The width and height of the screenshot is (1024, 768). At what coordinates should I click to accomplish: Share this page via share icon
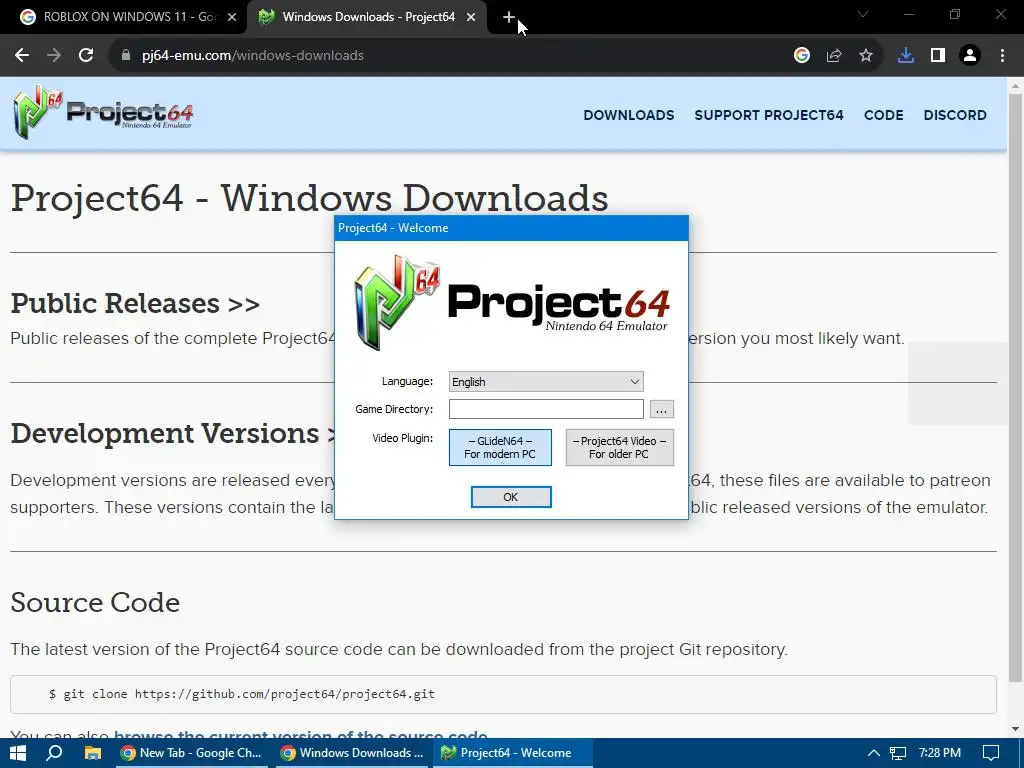click(834, 56)
